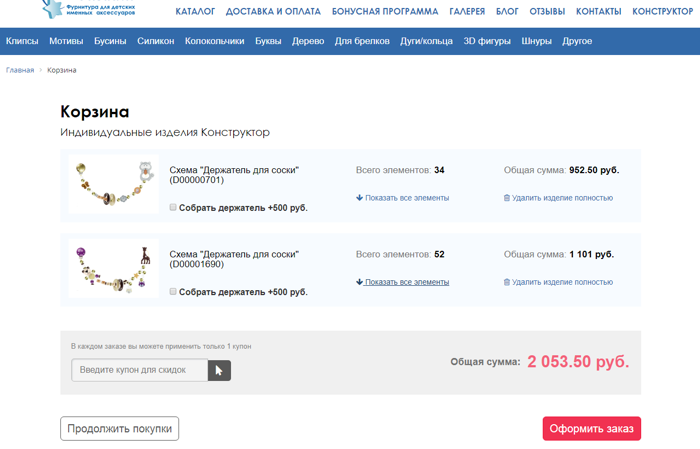Click the second pacifier holder thumbnail
700x449 pixels.
(x=113, y=268)
